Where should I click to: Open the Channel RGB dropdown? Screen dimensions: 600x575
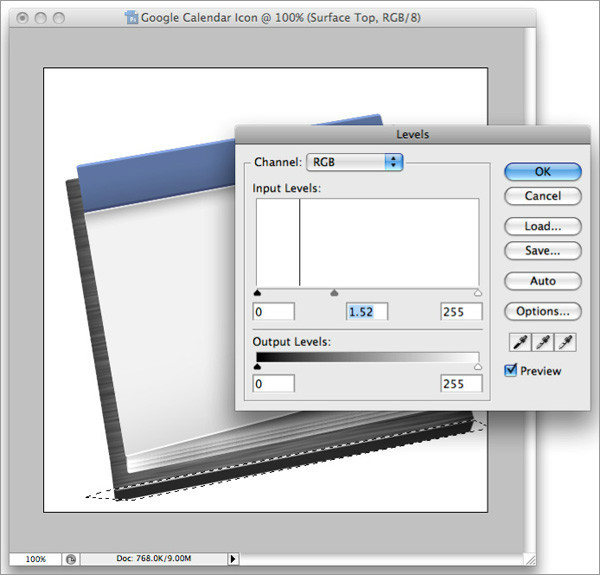click(354, 161)
